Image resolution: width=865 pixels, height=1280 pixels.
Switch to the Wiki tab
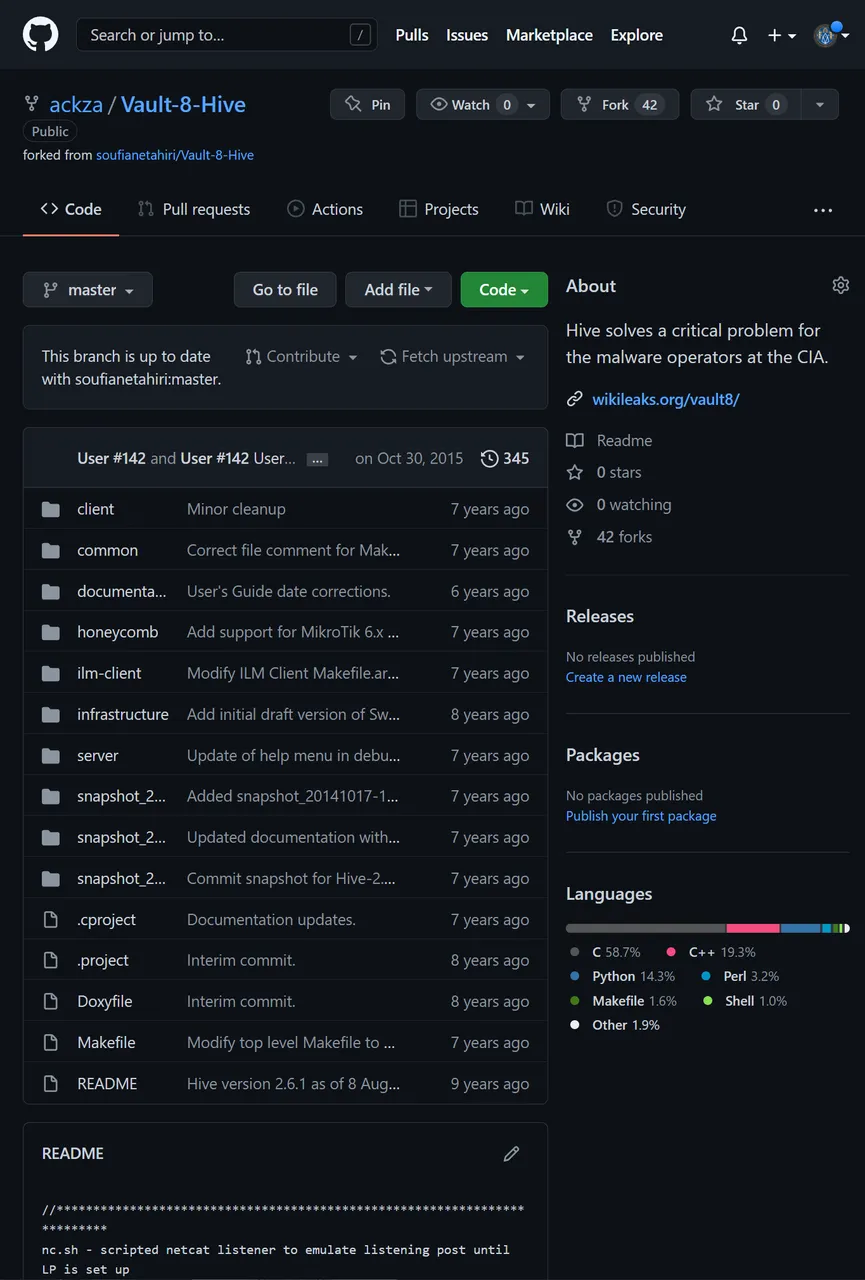(x=542, y=209)
